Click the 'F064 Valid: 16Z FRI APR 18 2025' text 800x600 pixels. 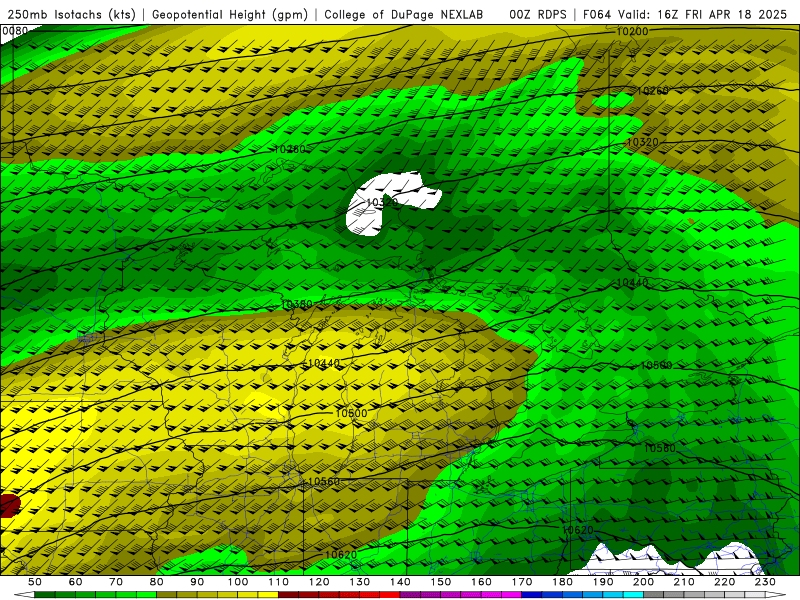tap(685, 15)
